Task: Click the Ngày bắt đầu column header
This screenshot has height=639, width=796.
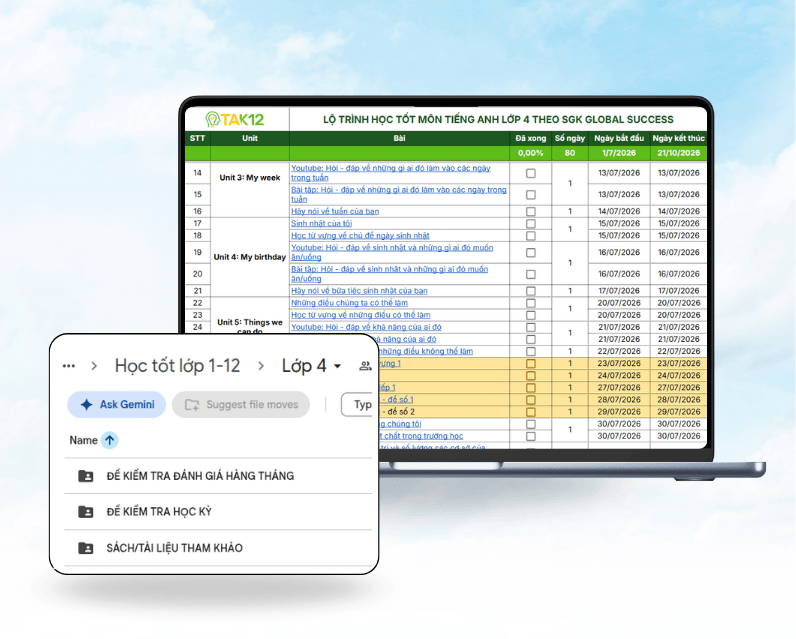Action: coord(619,138)
